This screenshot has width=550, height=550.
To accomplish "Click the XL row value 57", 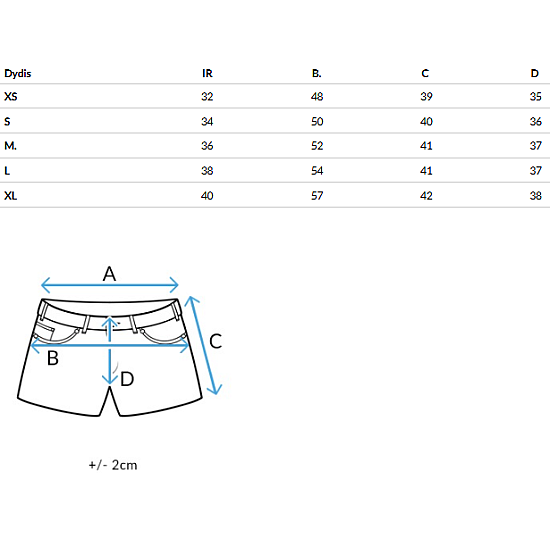I will (x=317, y=196).
